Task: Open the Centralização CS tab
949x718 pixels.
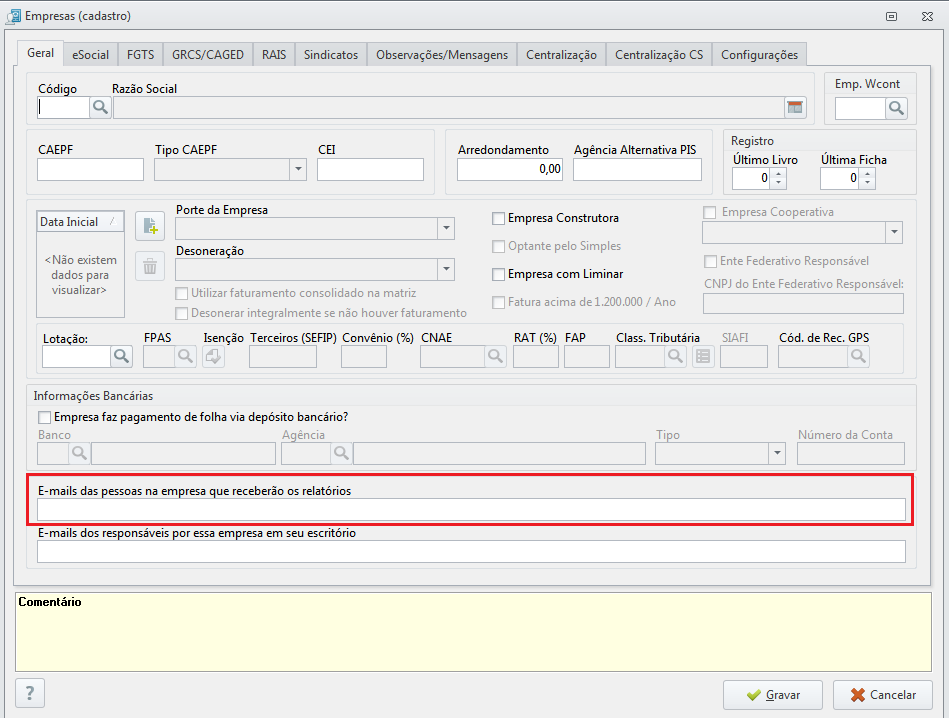Action: tap(659, 54)
